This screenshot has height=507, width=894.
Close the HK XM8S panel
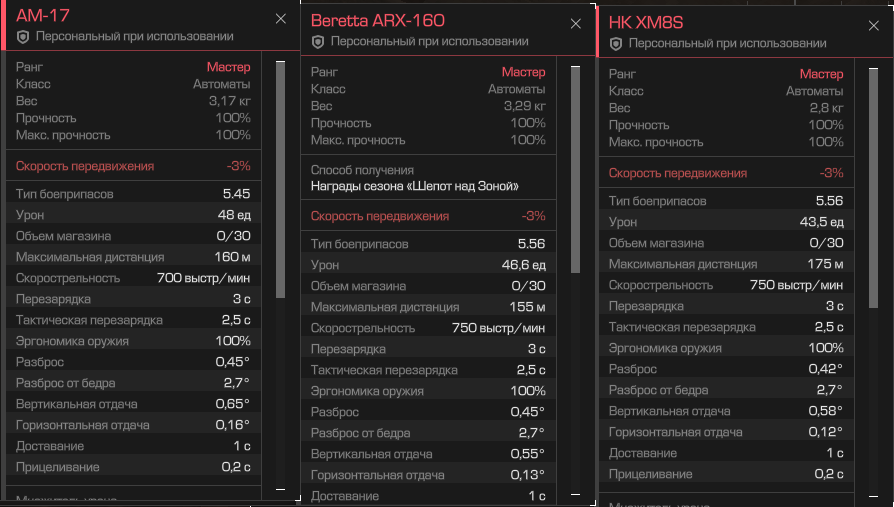[x=873, y=26]
